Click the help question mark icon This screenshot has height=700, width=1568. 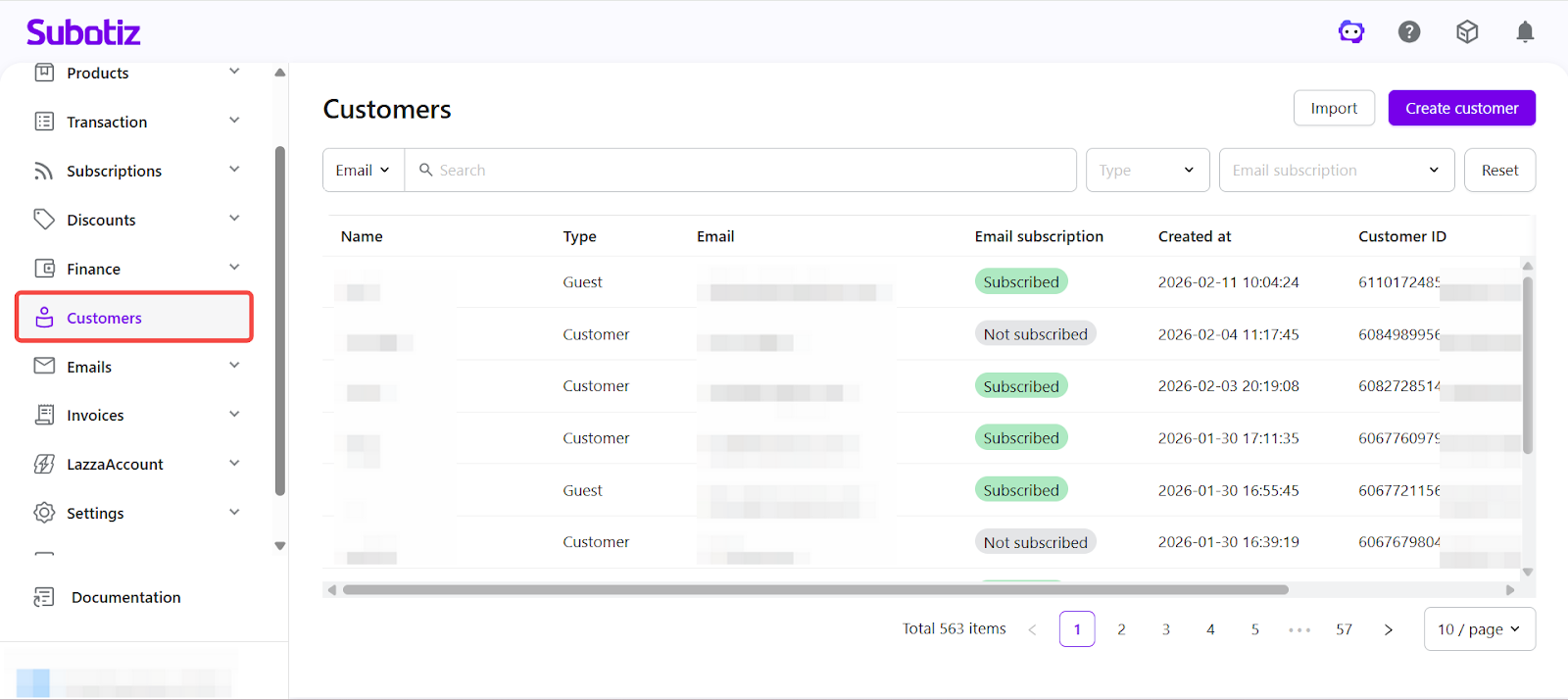point(1409,32)
